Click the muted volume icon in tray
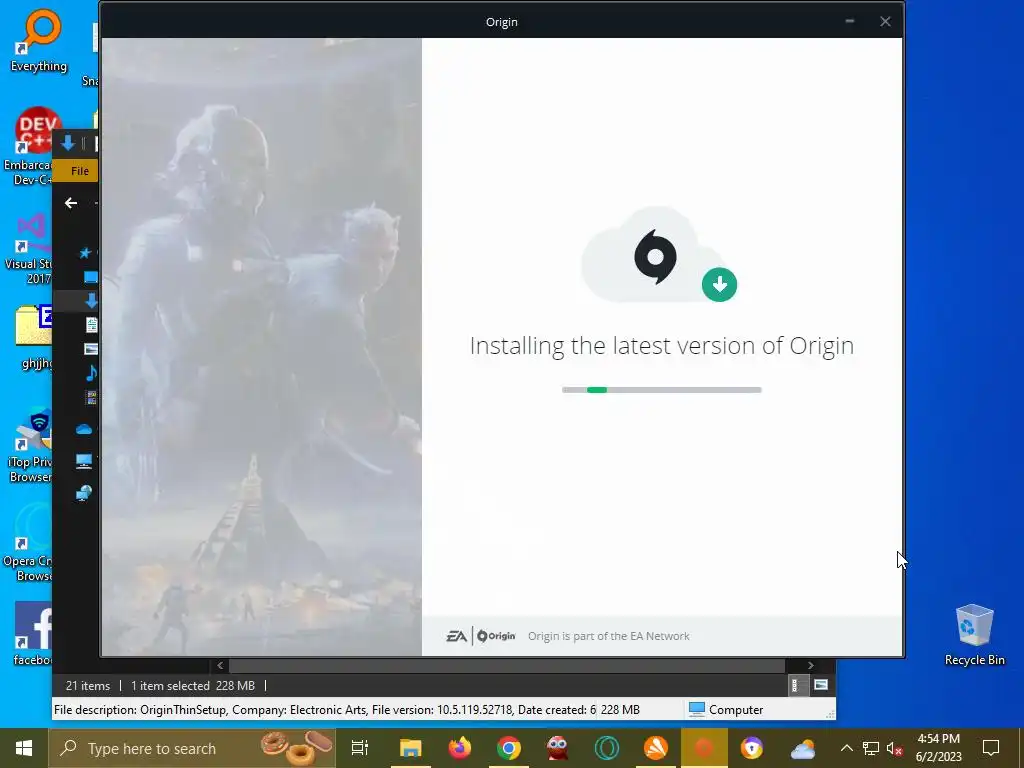1024x768 pixels. click(x=895, y=748)
